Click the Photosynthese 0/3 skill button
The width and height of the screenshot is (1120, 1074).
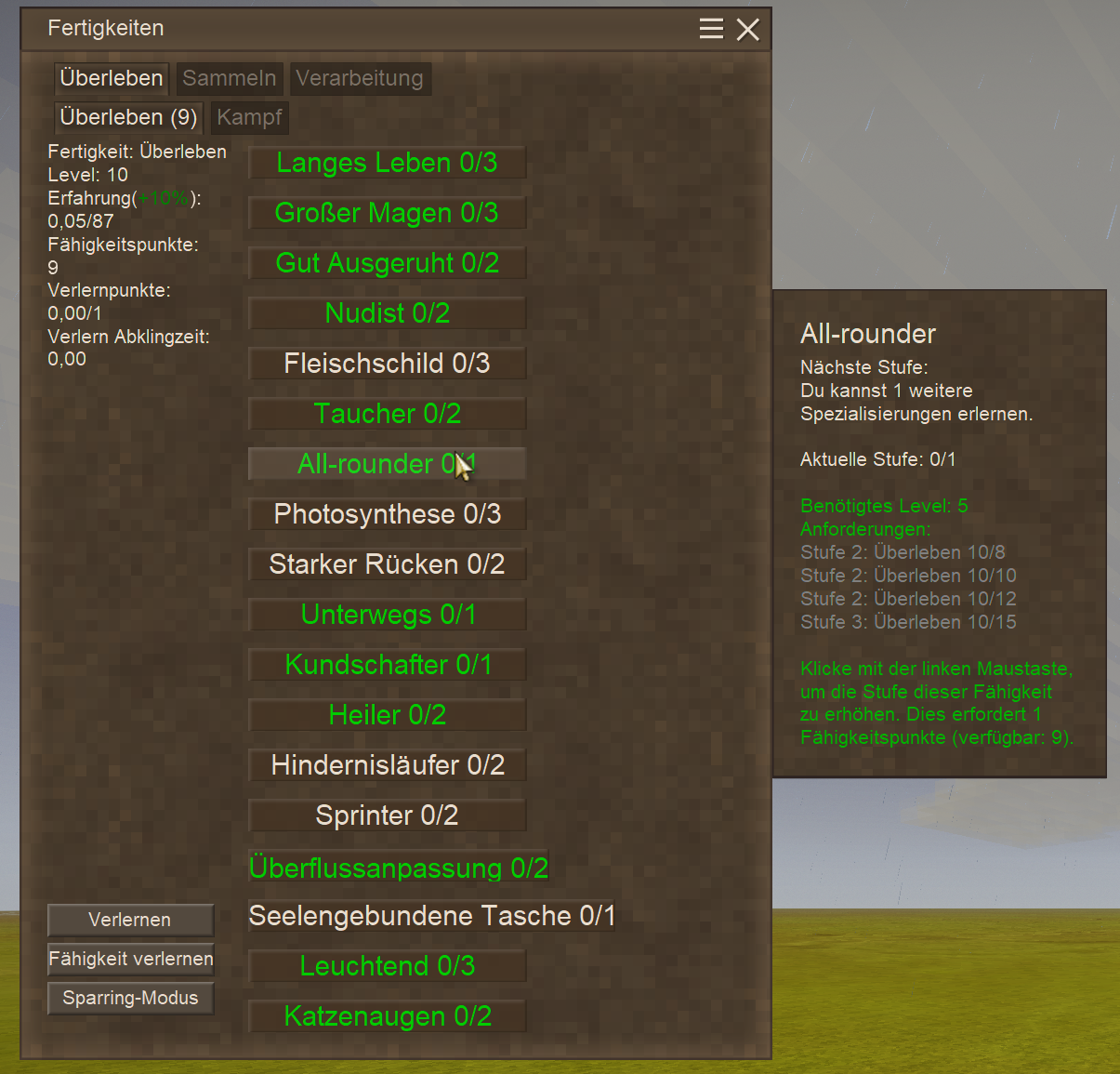(387, 514)
